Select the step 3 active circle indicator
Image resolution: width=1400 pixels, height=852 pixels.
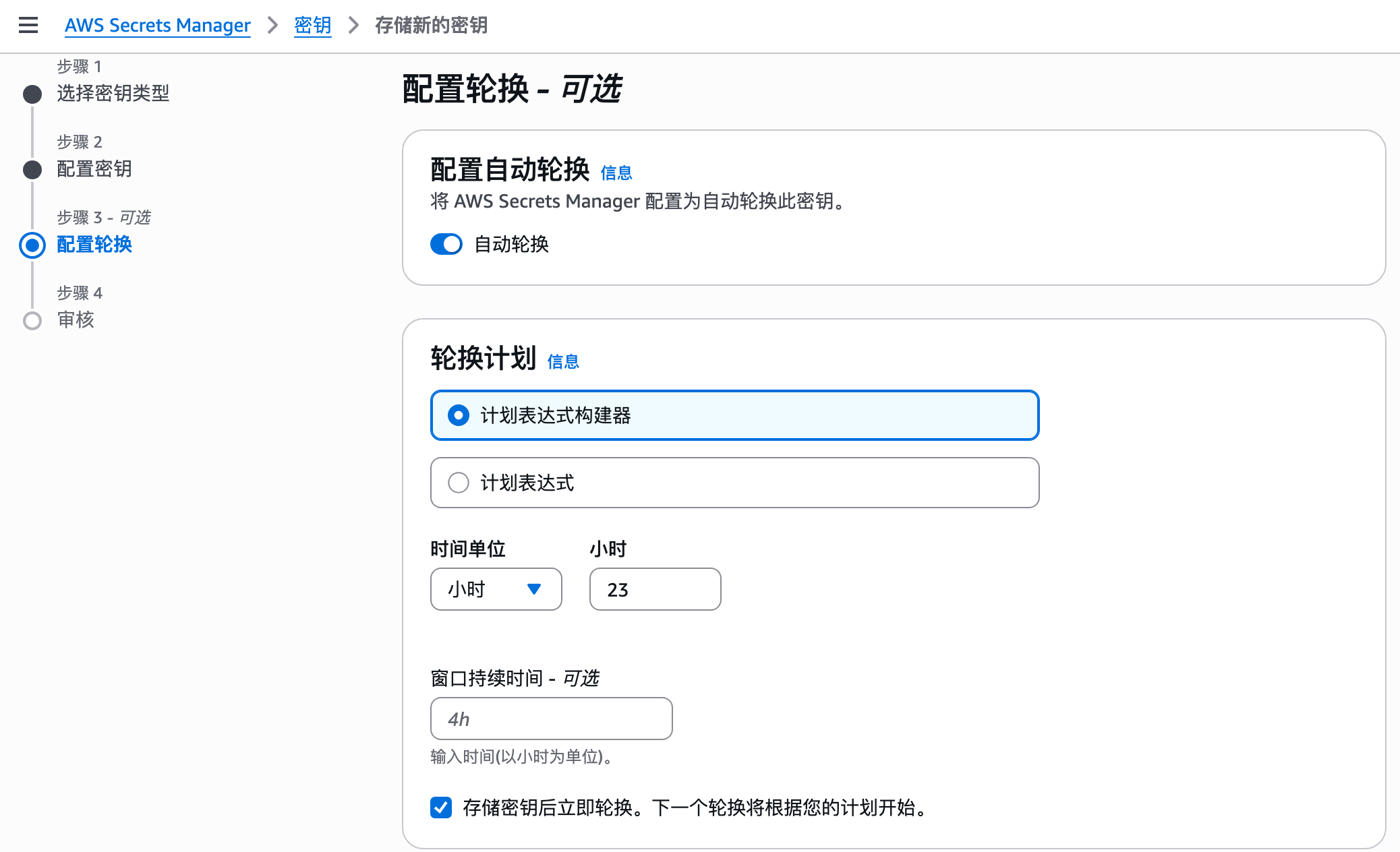click(x=31, y=245)
